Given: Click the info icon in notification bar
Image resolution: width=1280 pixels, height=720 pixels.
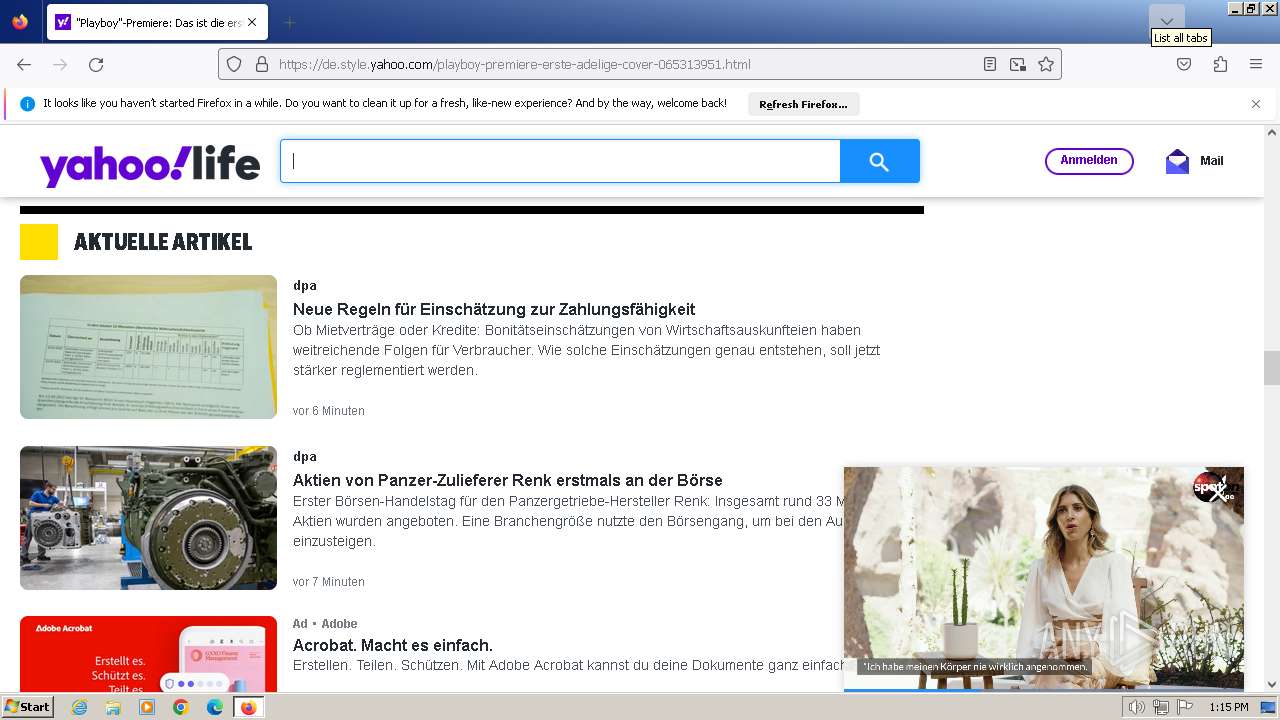Looking at the screenshot, I should [x=28, y=104].
